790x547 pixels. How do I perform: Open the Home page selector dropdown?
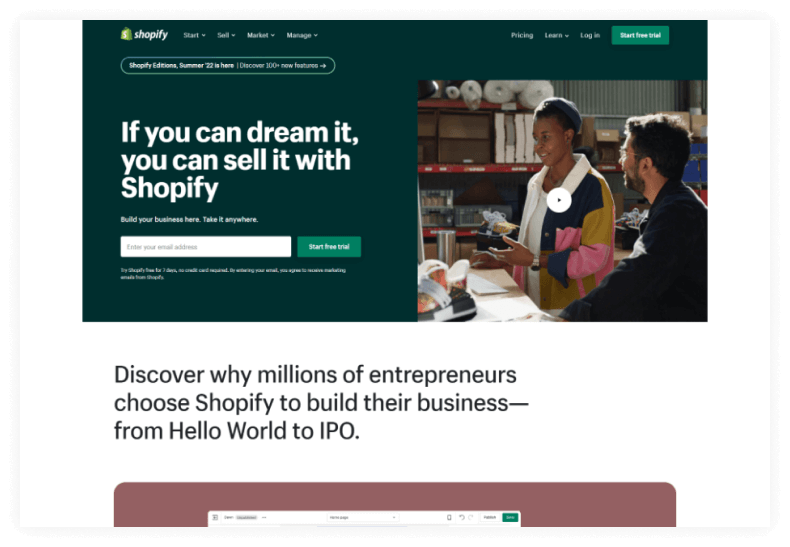[x=363, y=517]
